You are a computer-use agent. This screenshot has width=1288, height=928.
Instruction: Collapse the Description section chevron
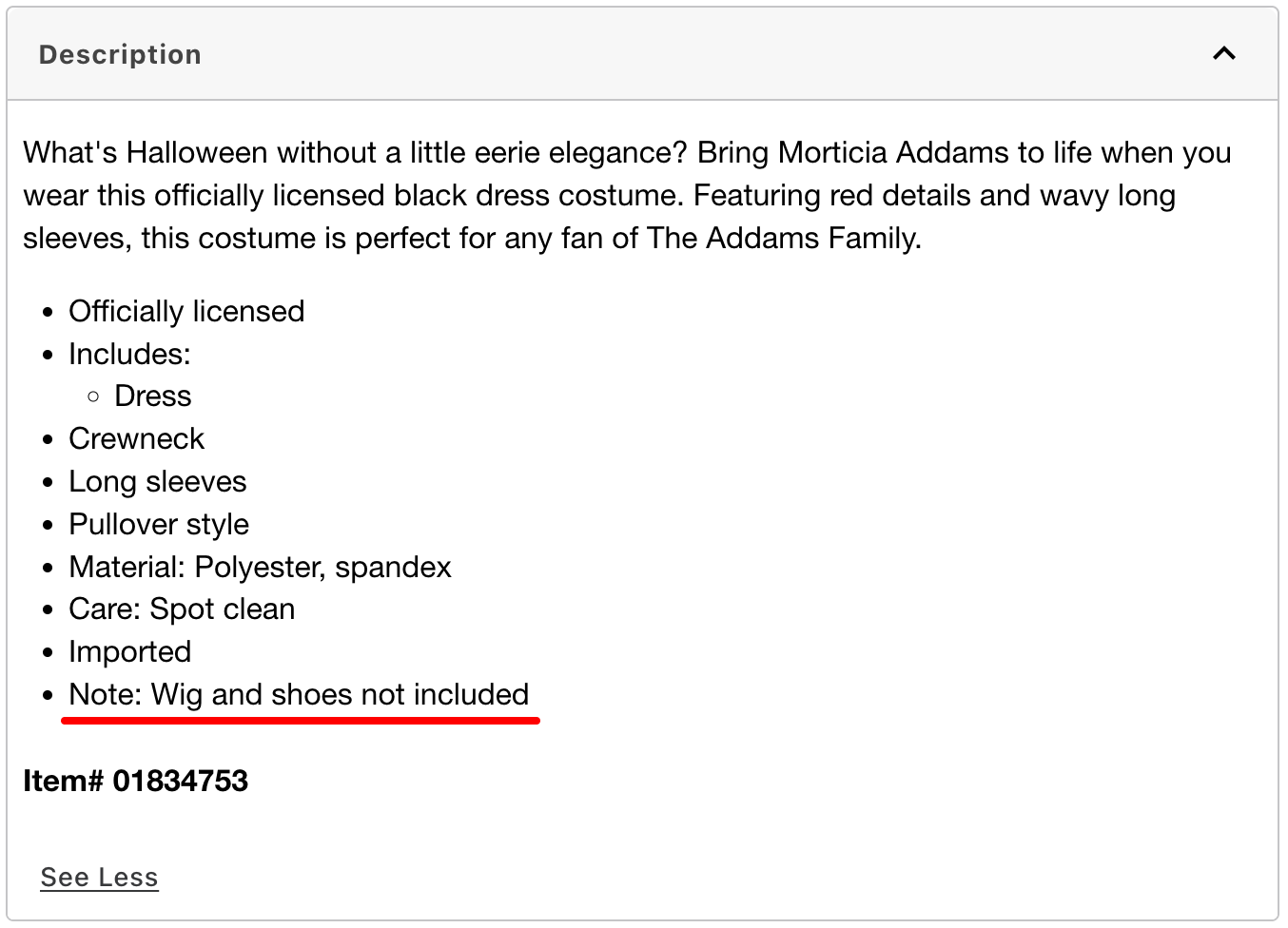click(x=1224, y=54)
